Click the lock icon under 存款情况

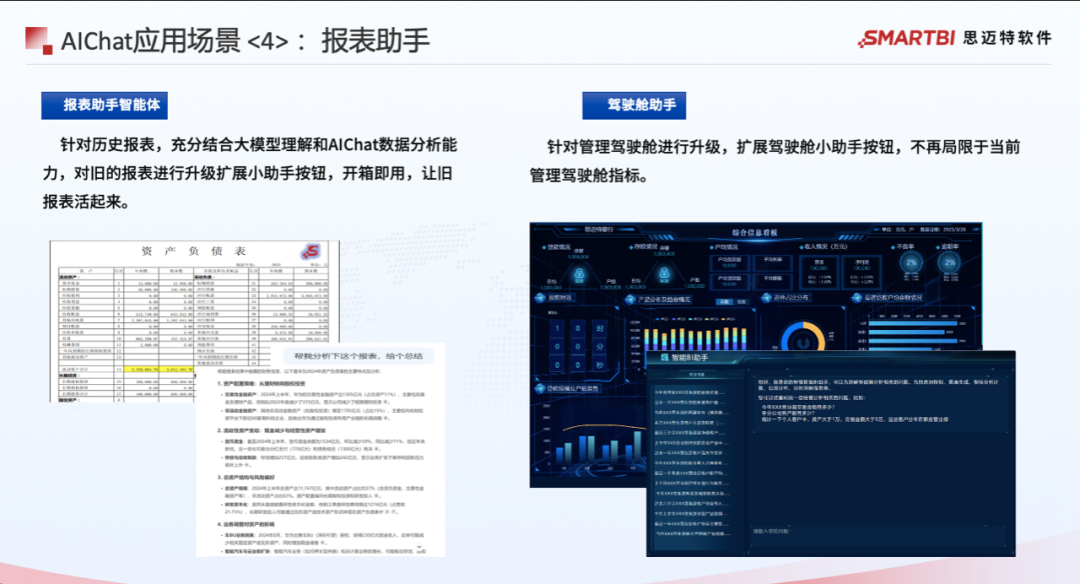(664, 275)
